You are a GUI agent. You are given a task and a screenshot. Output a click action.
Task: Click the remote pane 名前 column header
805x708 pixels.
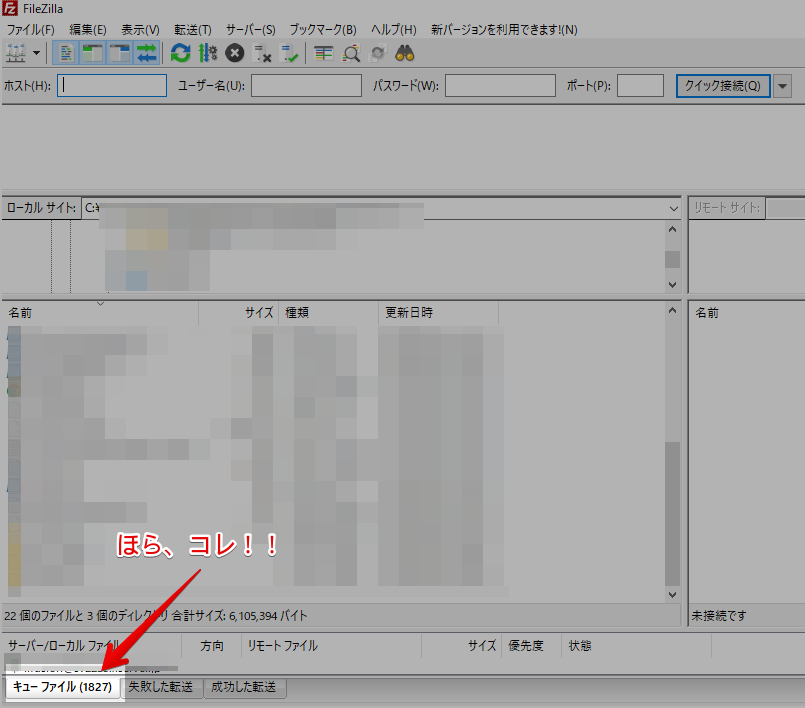[706, 313]
